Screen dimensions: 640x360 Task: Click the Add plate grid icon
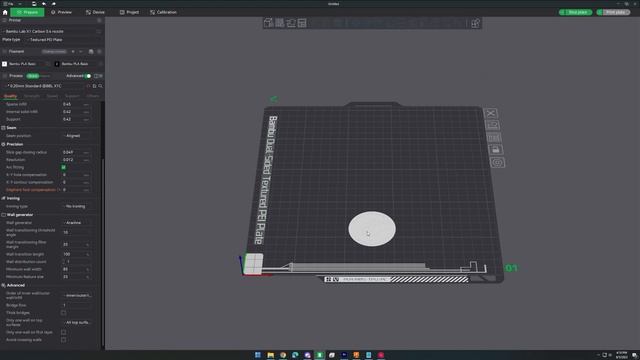pos(280,23)
